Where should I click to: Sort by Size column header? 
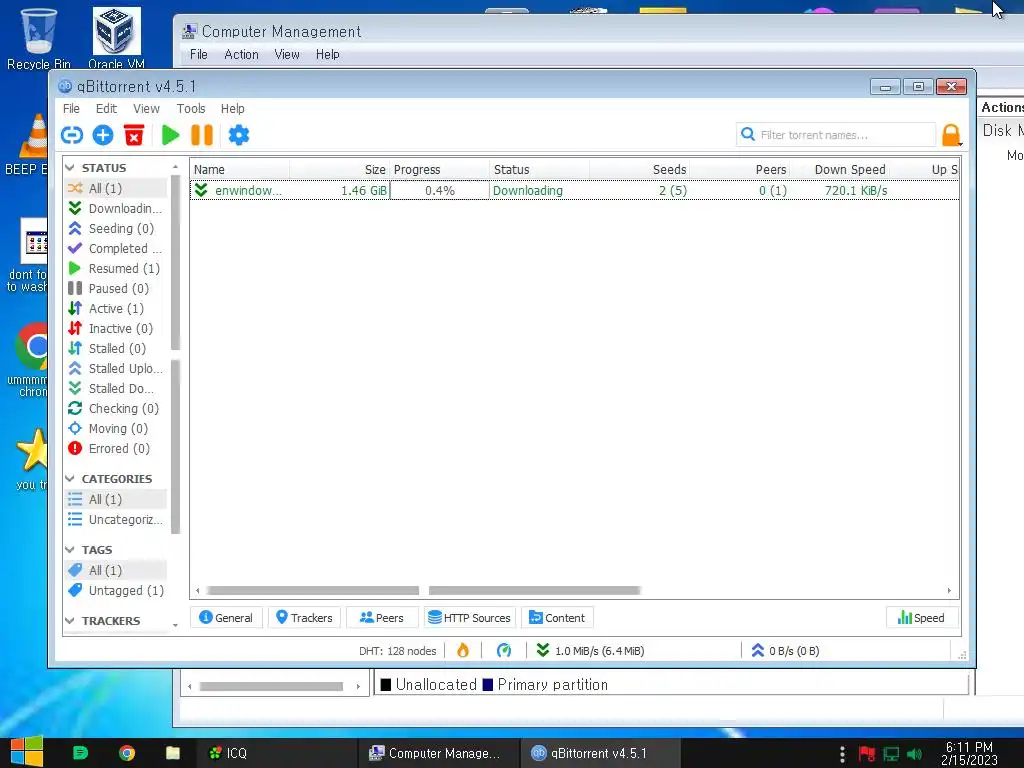[339, 169]
